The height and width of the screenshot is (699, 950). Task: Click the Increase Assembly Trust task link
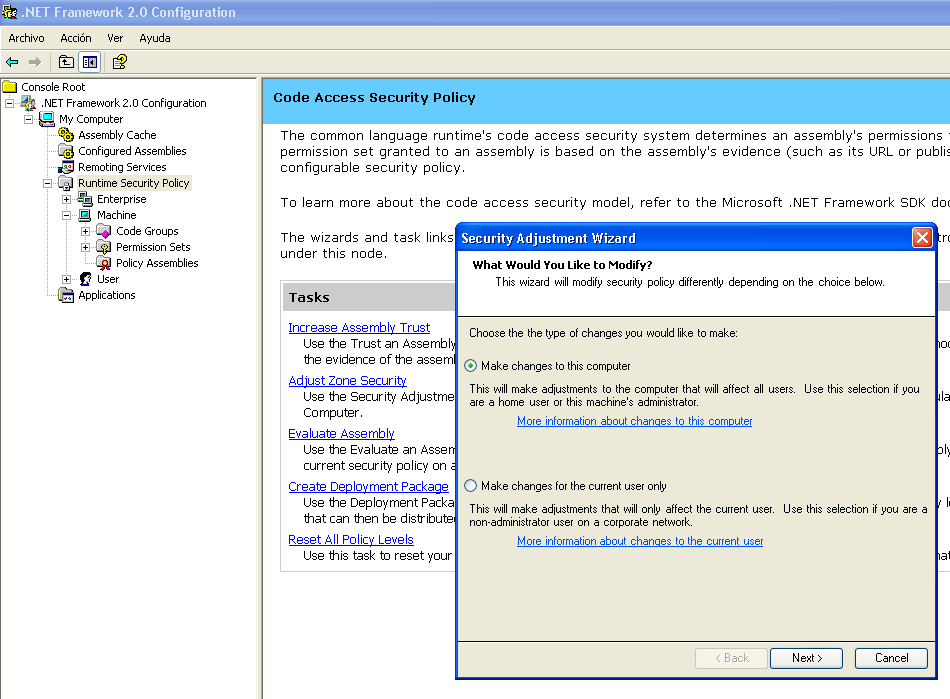point(359,328)
